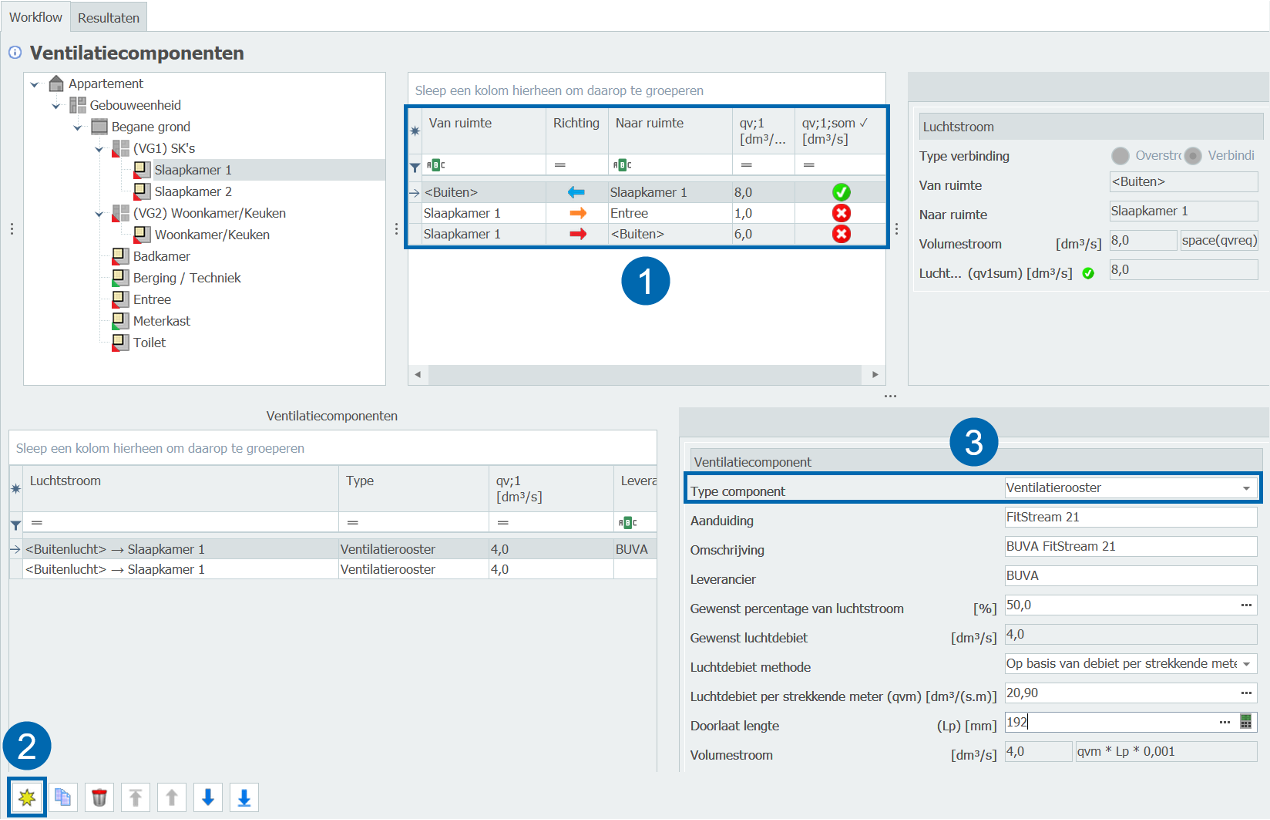Collapse the (VG2) Woonkamer/Keuken tree node
The image size is (1270, 820).
pyautogui.click(x=99, y=214)
